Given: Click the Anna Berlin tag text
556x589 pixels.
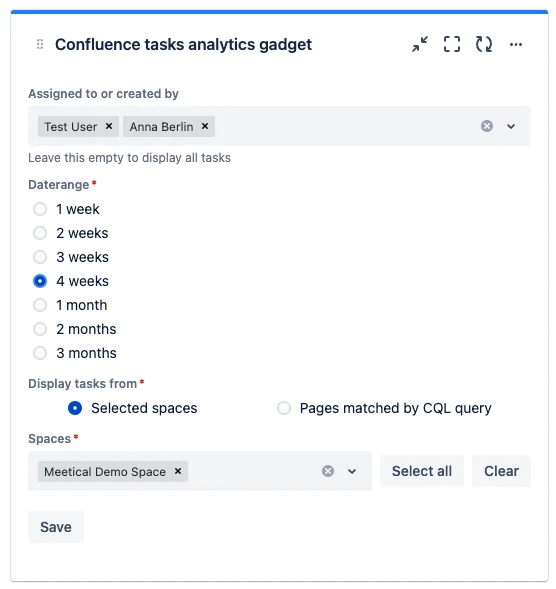Looking at the screenshot, I should tap(162, 127).
